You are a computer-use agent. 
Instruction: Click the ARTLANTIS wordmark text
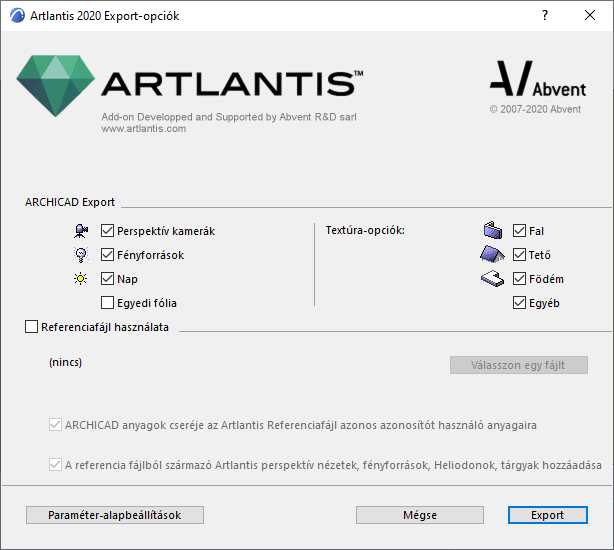pyautogui.click(x=233, y=83)
